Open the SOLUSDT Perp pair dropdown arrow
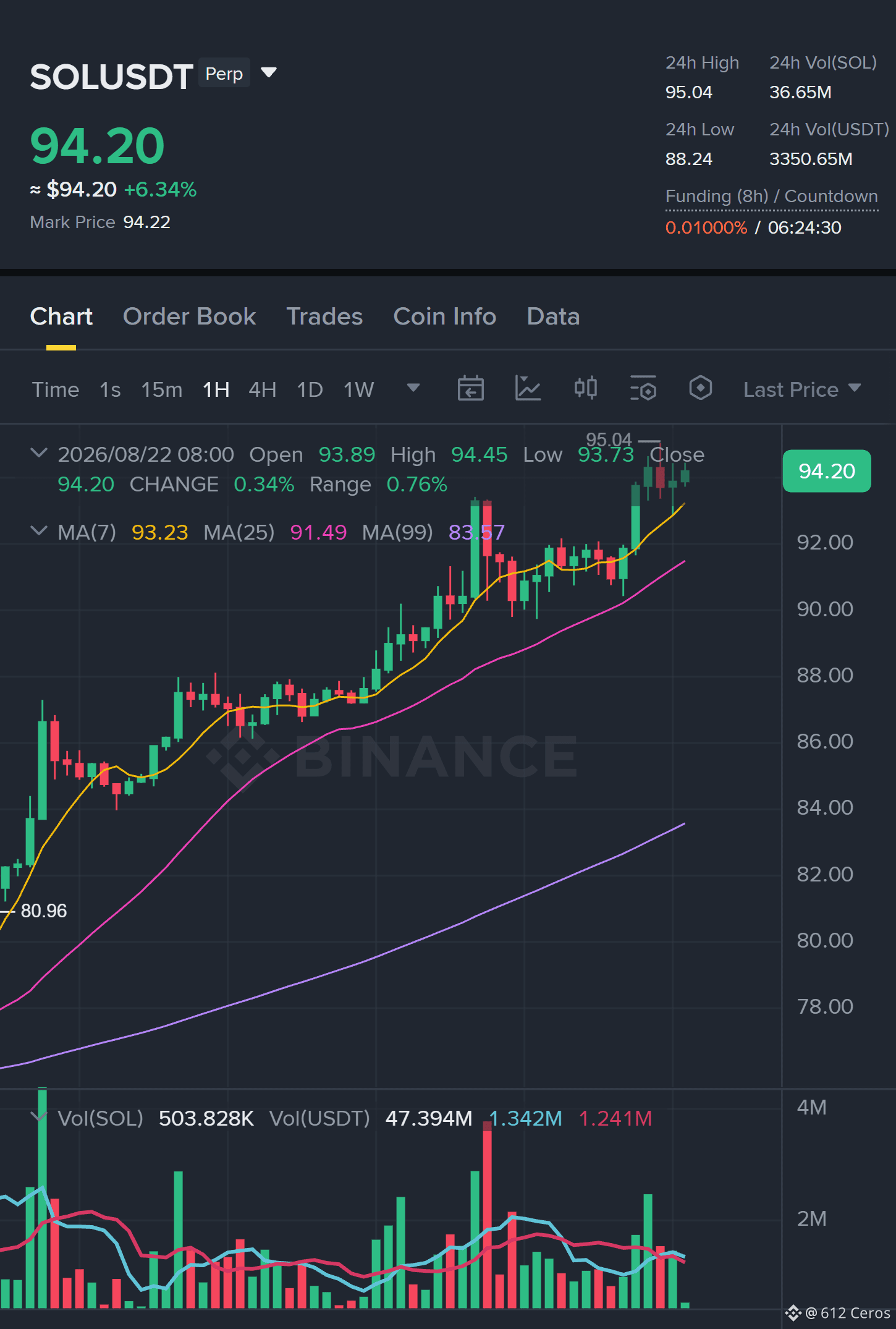The width and height of the screenshot is (896, 1329). 269,73
